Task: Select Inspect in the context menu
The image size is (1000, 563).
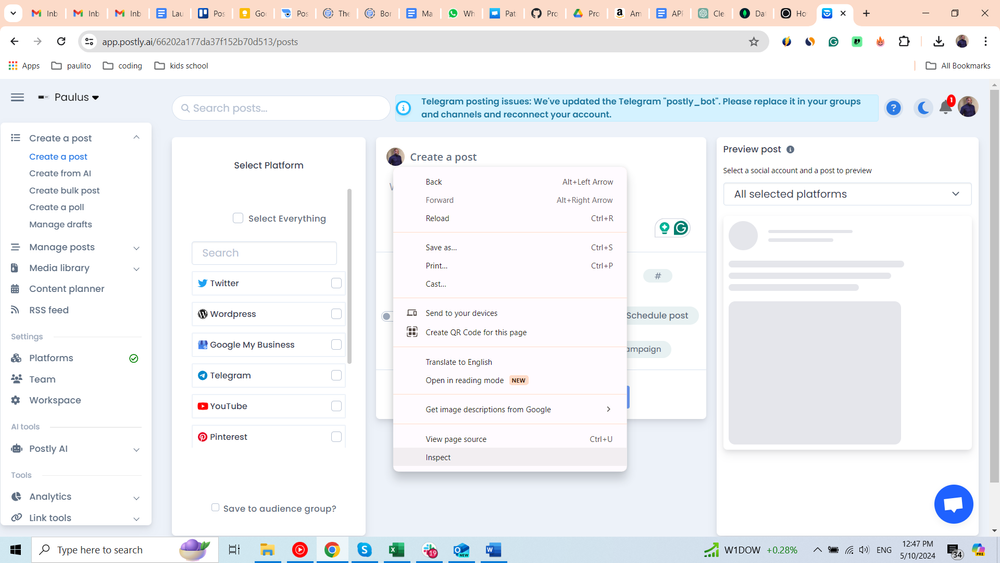Action: point(510,457)
